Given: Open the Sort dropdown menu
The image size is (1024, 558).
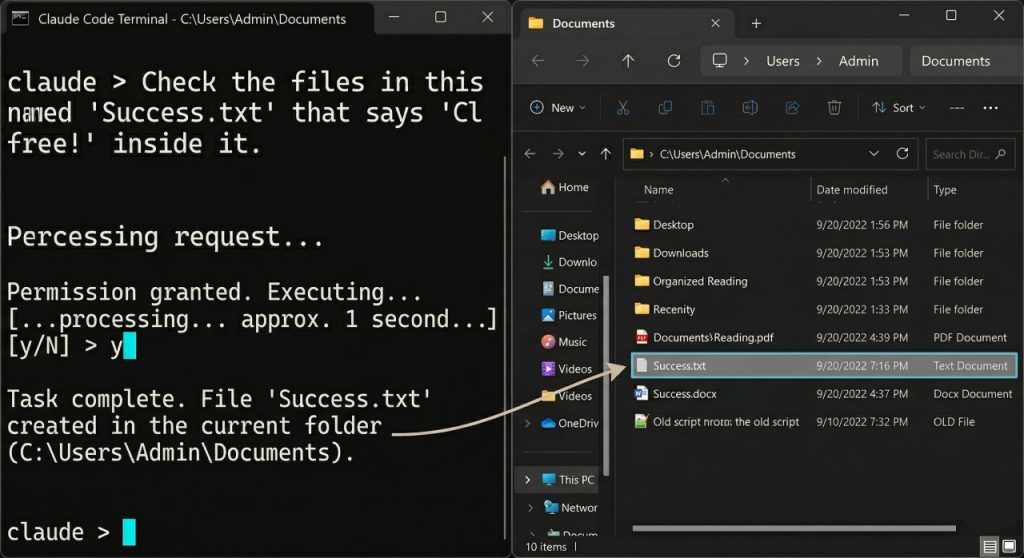Looking at the screenshot, I should [898, 108].
